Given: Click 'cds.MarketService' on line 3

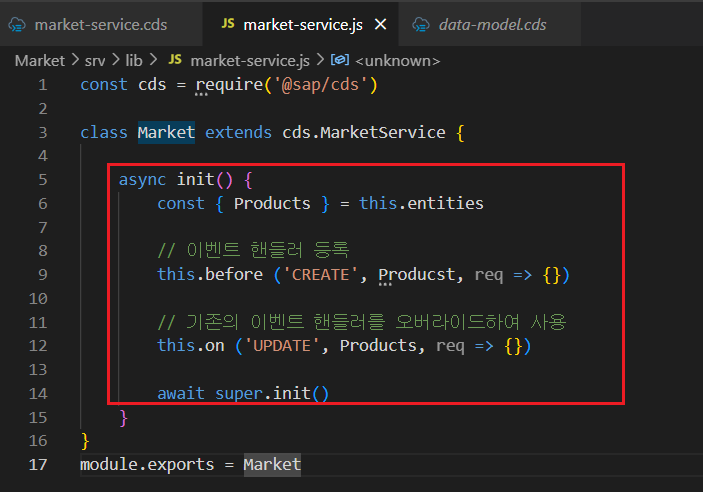Looking at the screenshot, I should pyautogui.click(x=364, y=132).
